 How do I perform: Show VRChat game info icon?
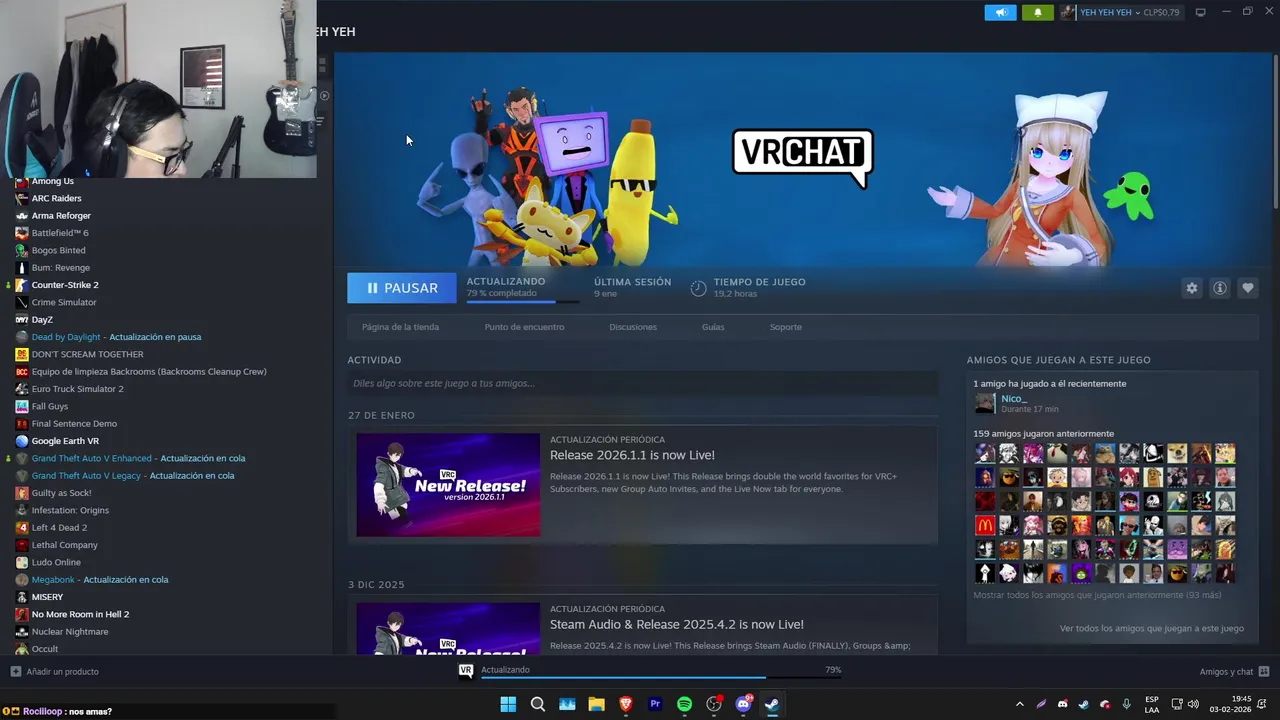(x=1219, y=288)
